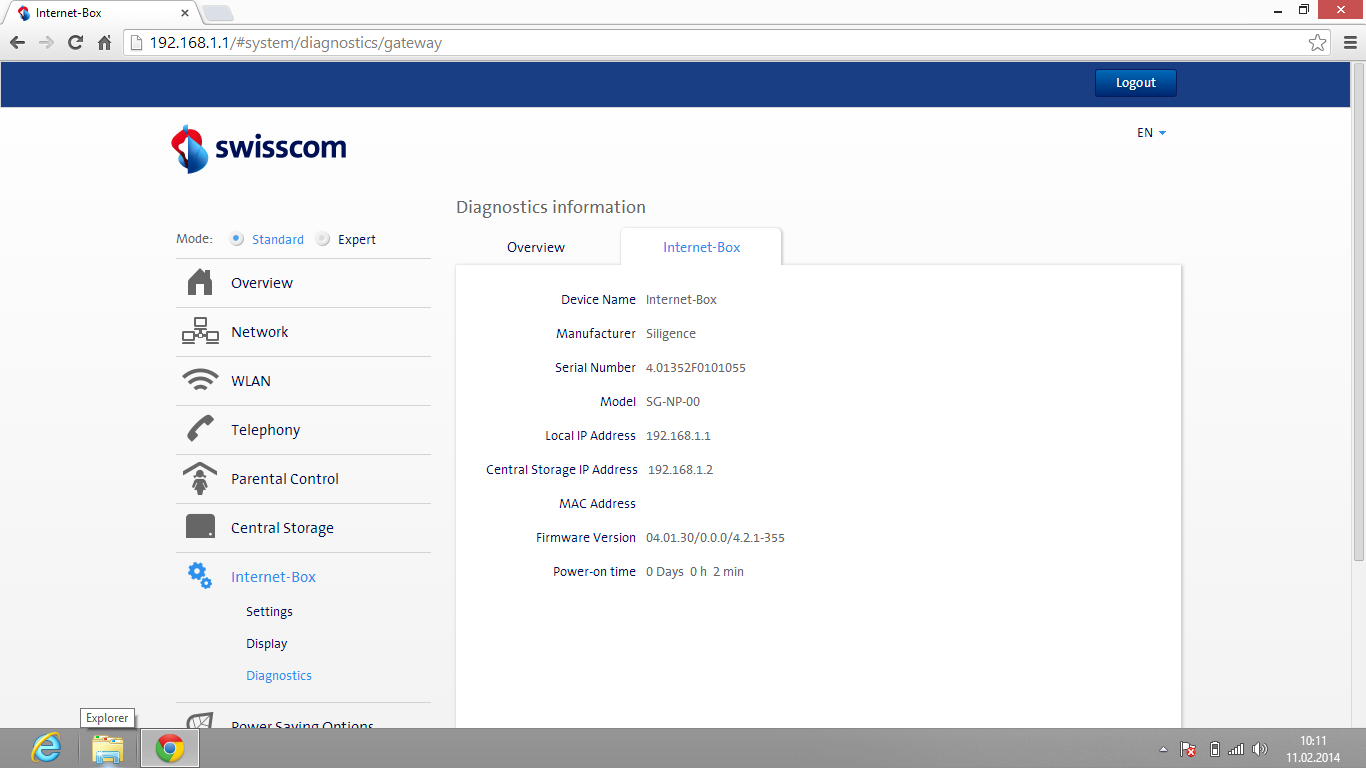1366x768 pixels.
Task: Open the EN language dropdown
Action: click(x=1151, y=133)
